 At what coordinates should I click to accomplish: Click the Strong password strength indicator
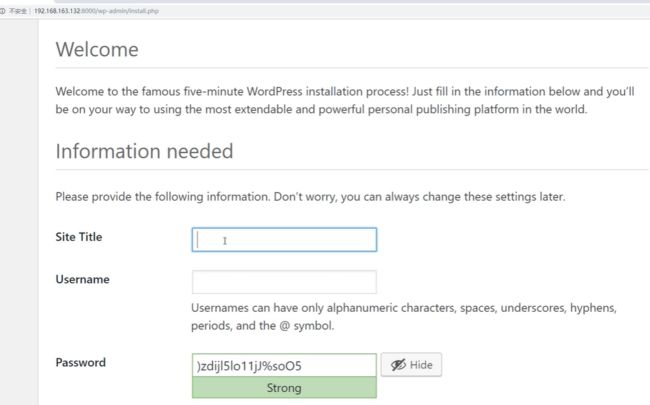[284, 388]
